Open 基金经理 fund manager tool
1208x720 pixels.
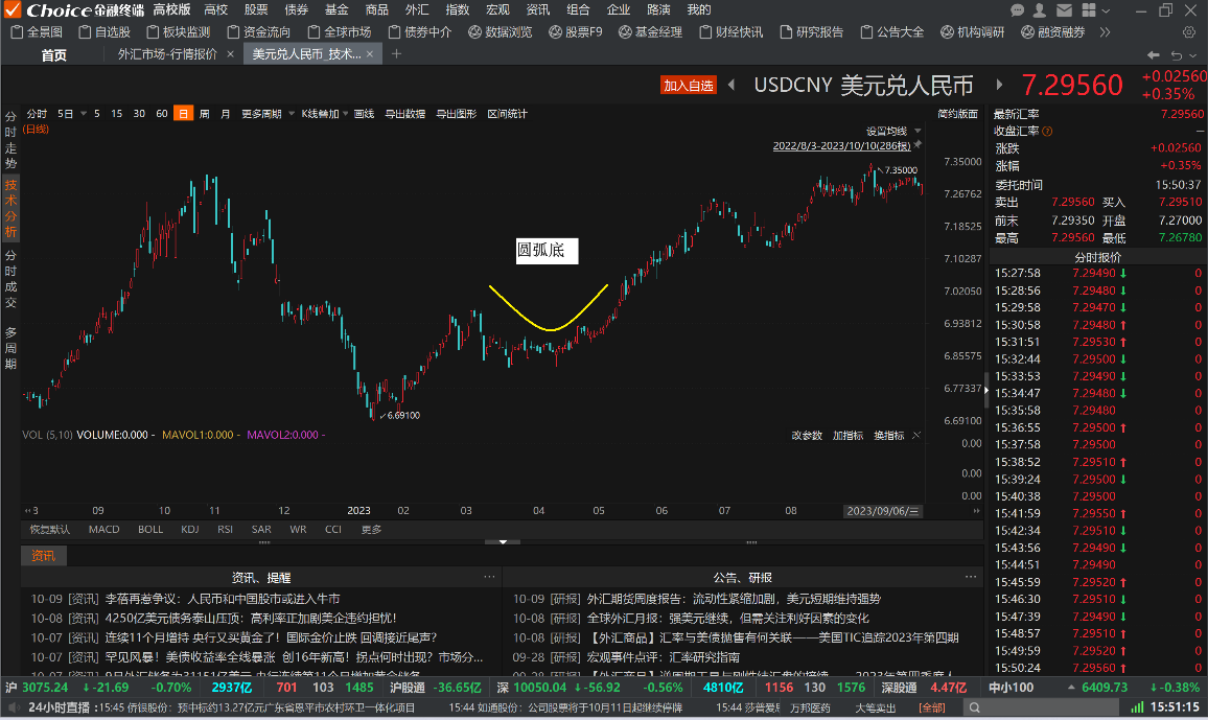point(650,32)
